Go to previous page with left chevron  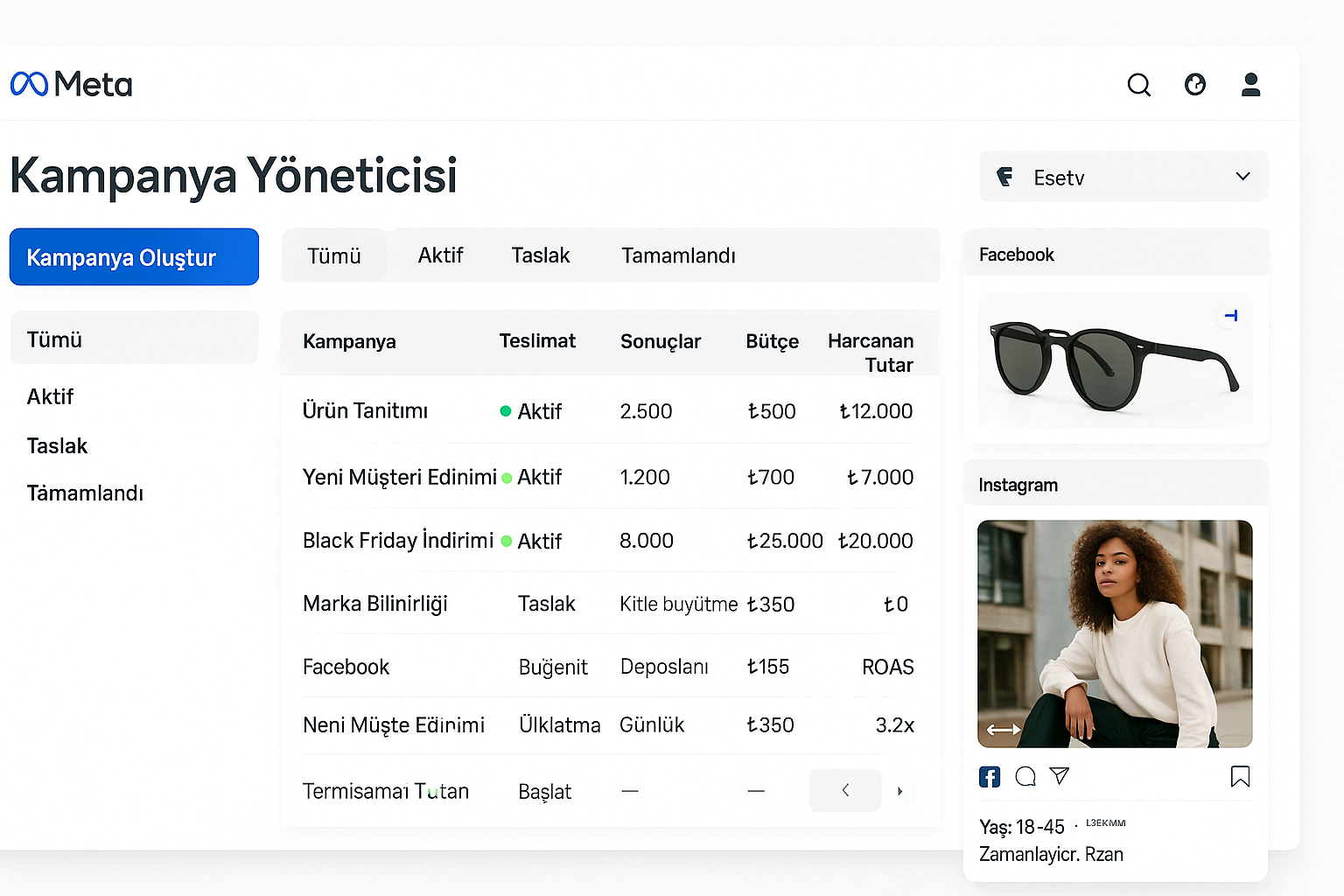[844, 791]
